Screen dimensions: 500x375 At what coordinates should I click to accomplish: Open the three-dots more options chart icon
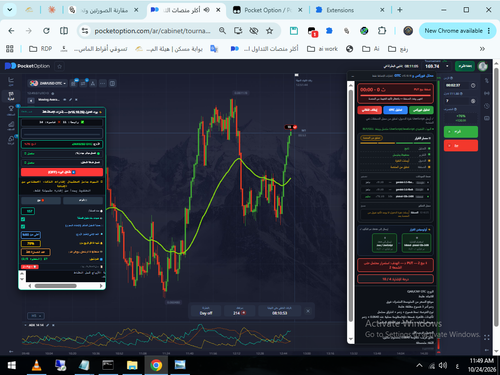103,83
